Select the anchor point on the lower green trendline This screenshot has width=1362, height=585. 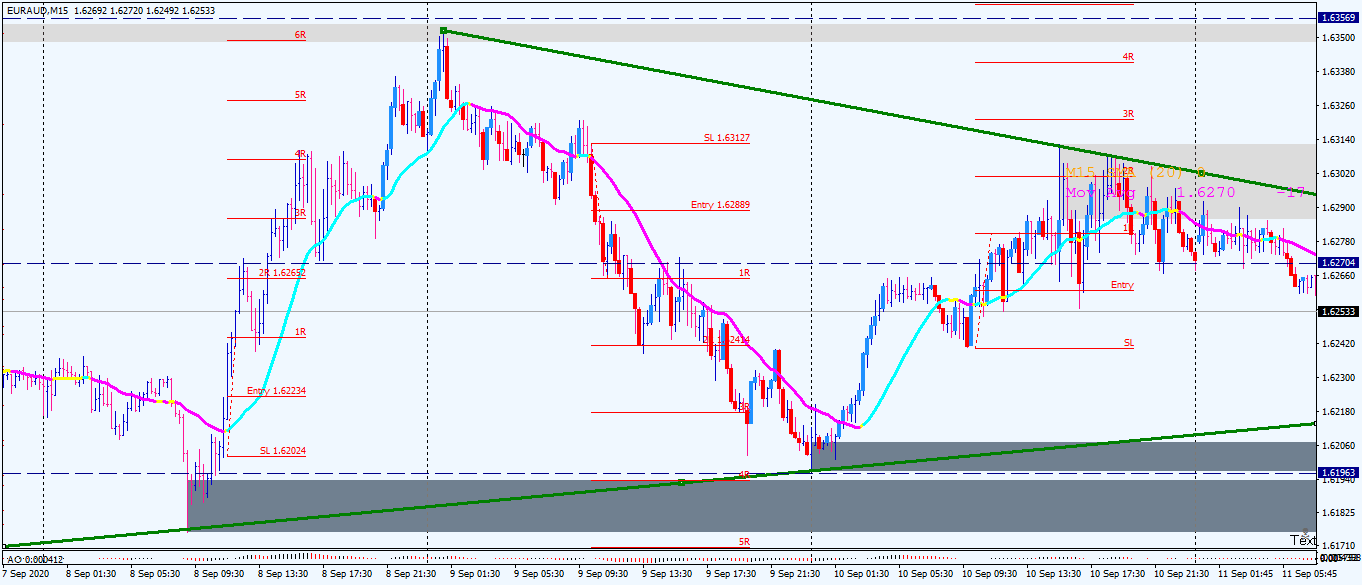(x=681, y=482)
